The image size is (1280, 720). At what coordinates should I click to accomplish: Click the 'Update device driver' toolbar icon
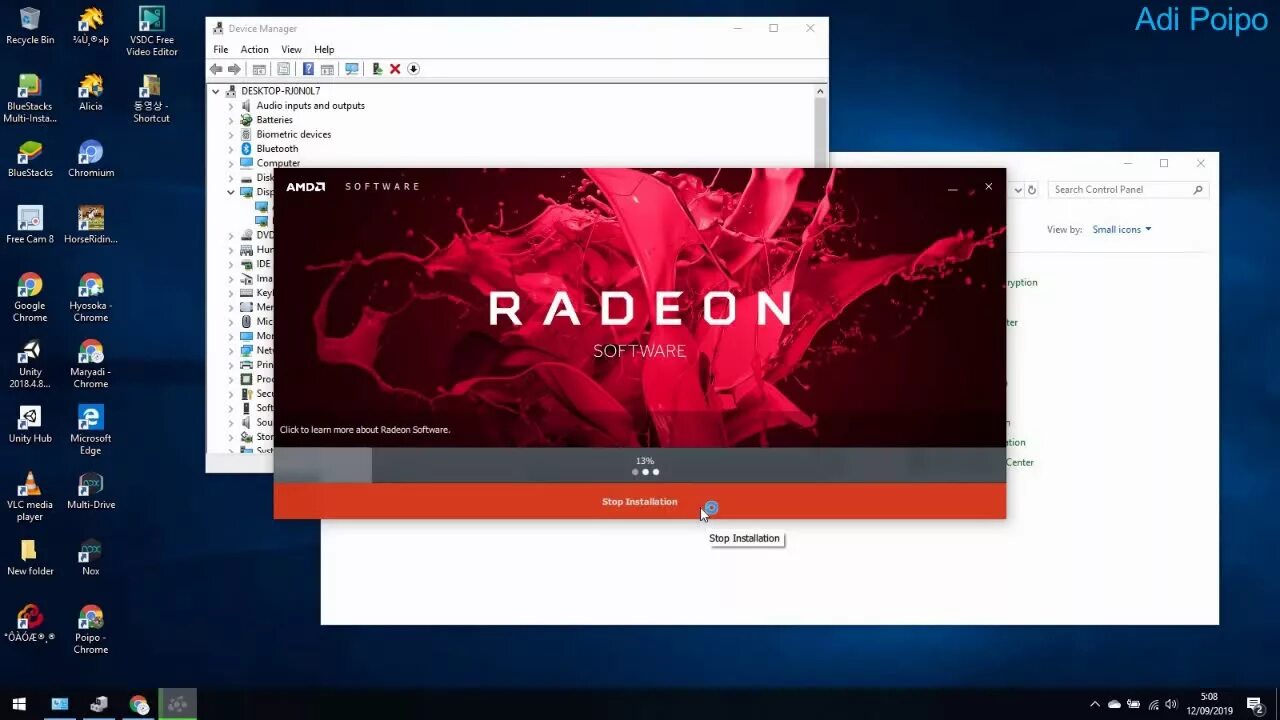(377, 69)
